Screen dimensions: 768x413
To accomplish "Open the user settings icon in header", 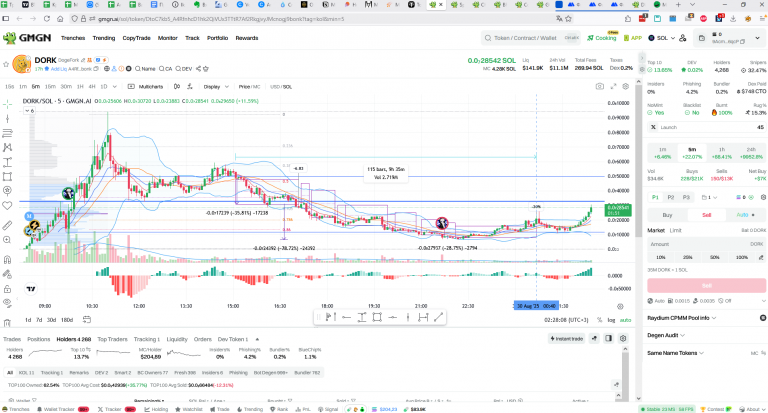I will (683, 38).
